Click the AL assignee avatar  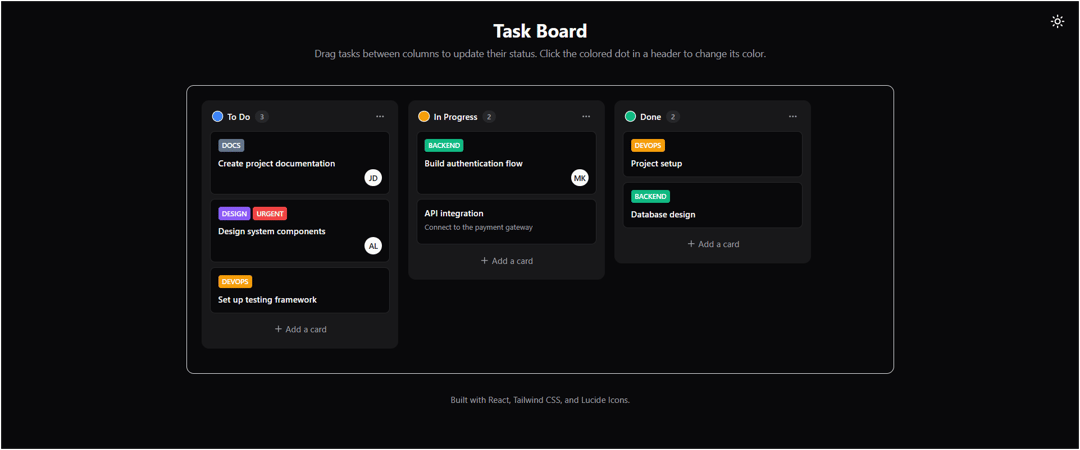coord(373,245)
